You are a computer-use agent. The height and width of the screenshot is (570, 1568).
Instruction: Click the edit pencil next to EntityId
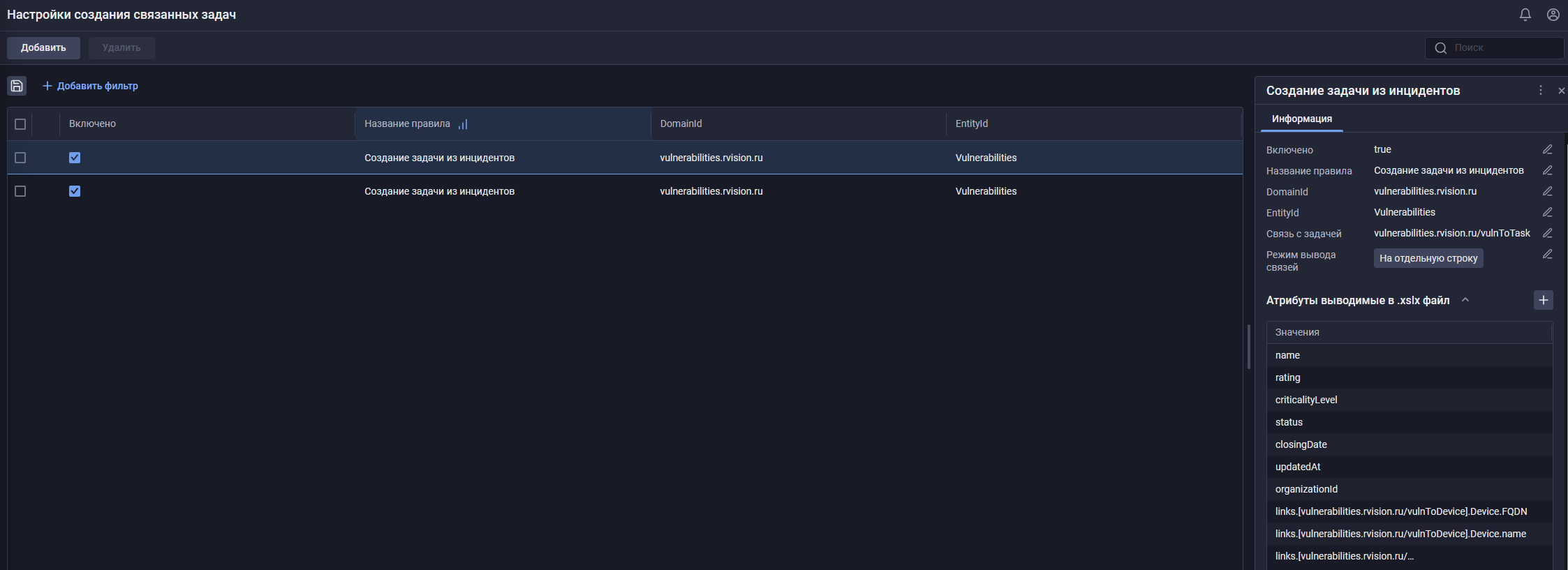[1548, 212]
